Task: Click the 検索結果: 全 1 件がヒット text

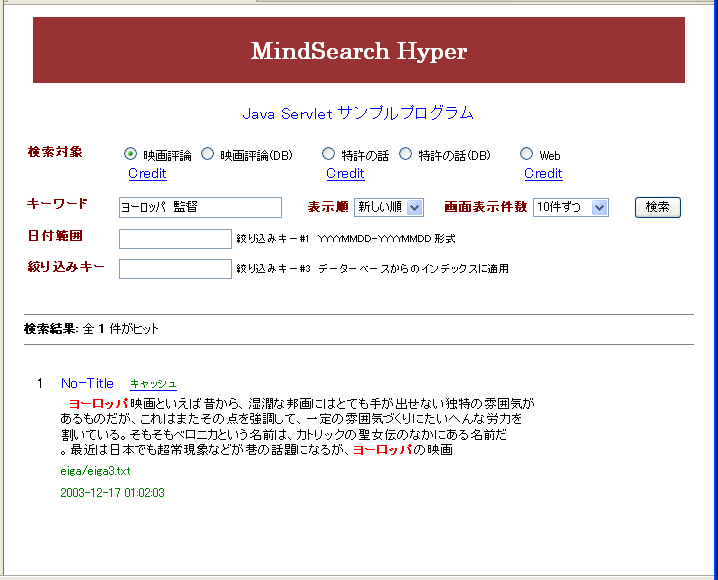Action: [x=91, y=329]
